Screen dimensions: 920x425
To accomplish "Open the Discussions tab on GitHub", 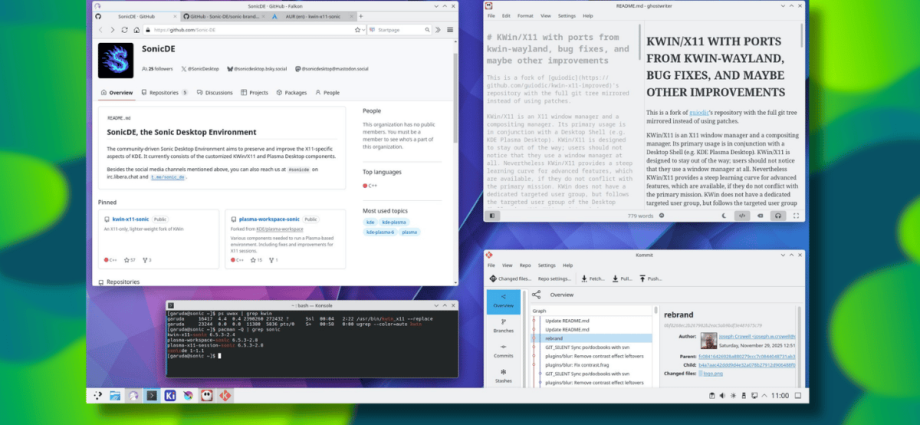I will click(215, 93).
